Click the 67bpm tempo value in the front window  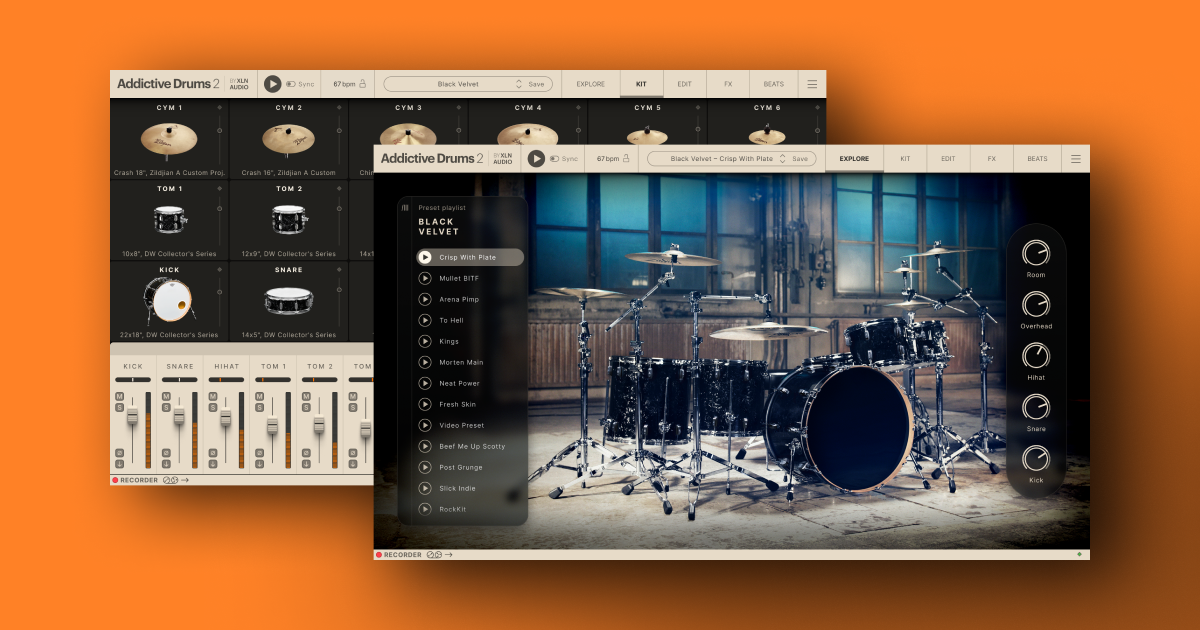tap(607, 158)
